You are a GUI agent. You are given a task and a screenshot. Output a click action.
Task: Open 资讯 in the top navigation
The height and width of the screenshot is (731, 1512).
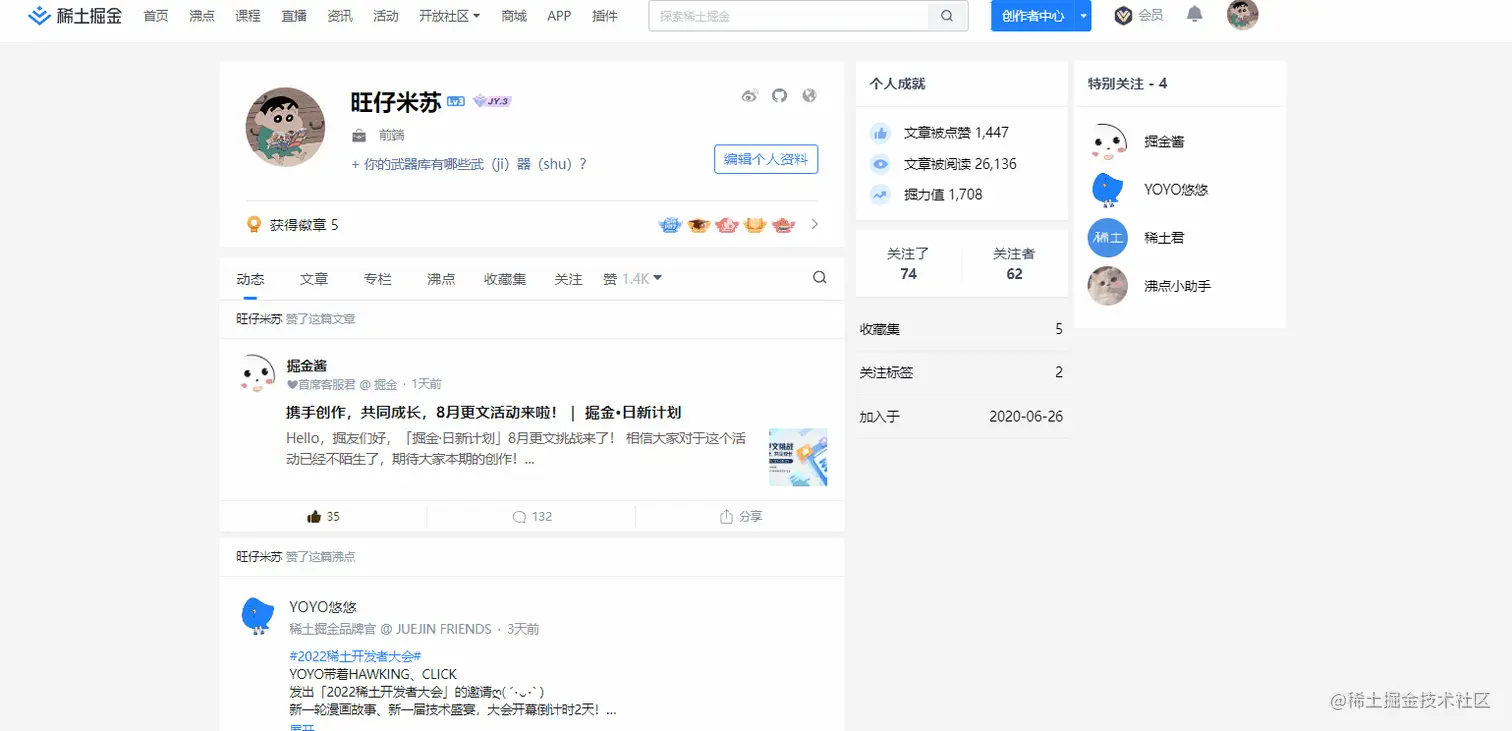(340, 16)
